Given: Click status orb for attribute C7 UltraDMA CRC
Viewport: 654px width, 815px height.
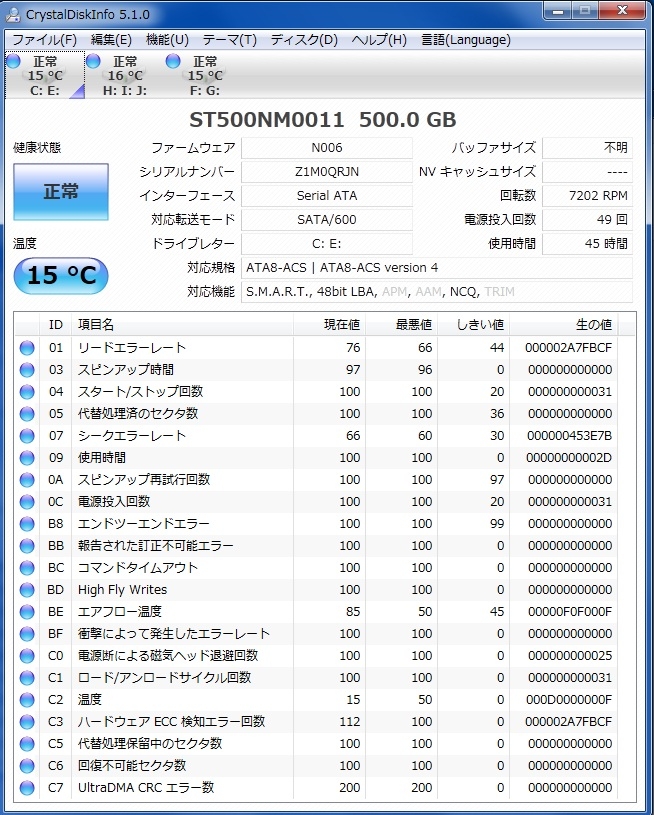Looking at the screenshot, I should click(x=27, y=788).
